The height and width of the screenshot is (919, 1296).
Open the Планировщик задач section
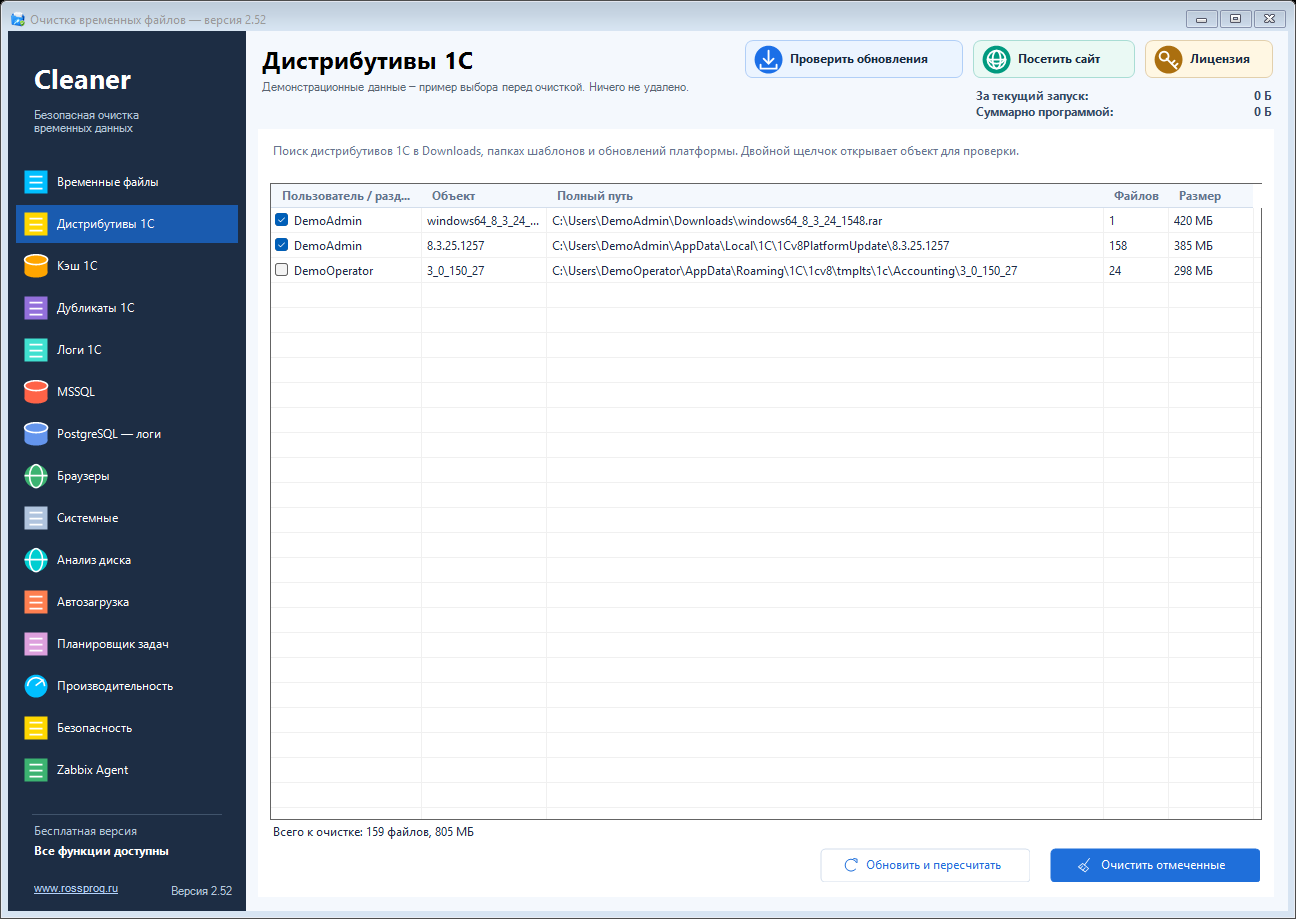point(127,644)
